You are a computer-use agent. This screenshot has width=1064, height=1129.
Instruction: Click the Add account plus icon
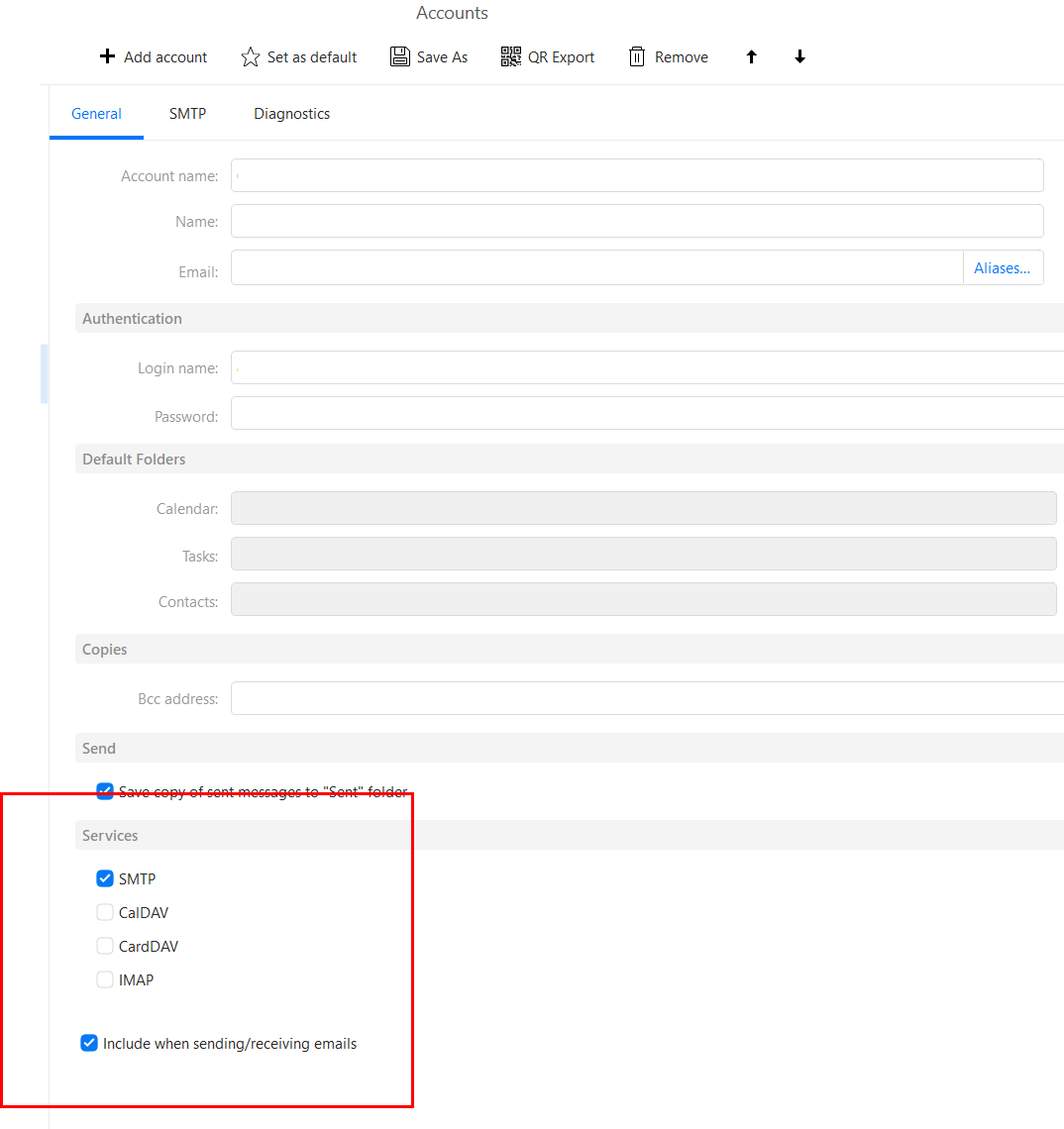(107, 56)
